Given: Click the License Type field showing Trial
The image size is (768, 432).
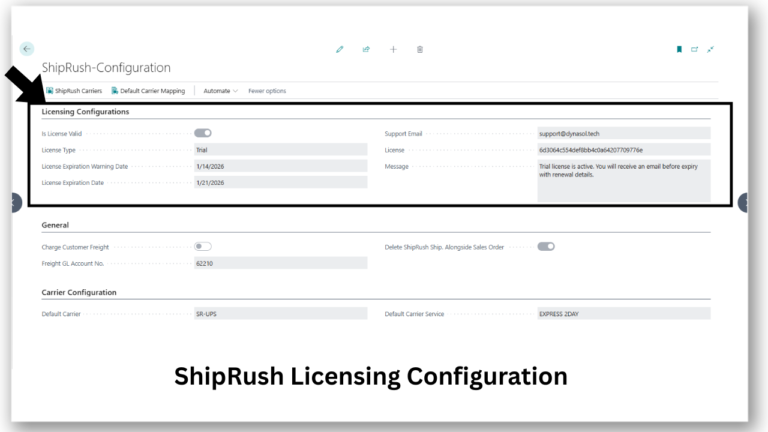Looking at the screenshot, I should [281, 150].
